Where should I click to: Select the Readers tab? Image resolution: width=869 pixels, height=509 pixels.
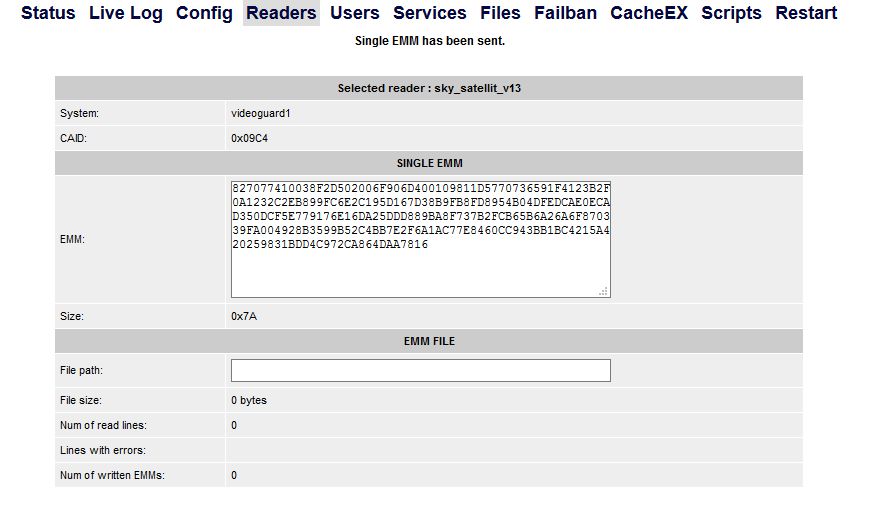coord(282,13)
